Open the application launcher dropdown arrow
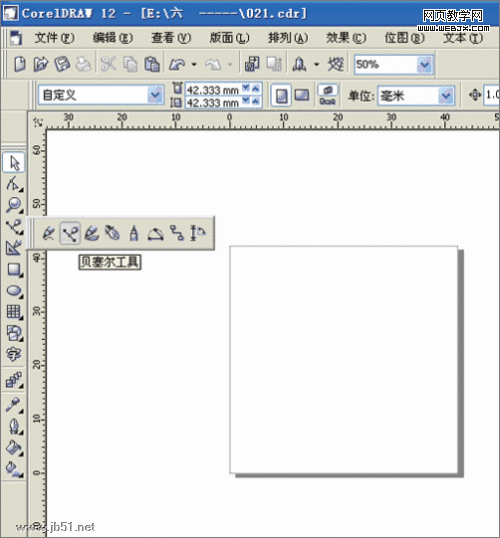 click(x=316, y=65)
